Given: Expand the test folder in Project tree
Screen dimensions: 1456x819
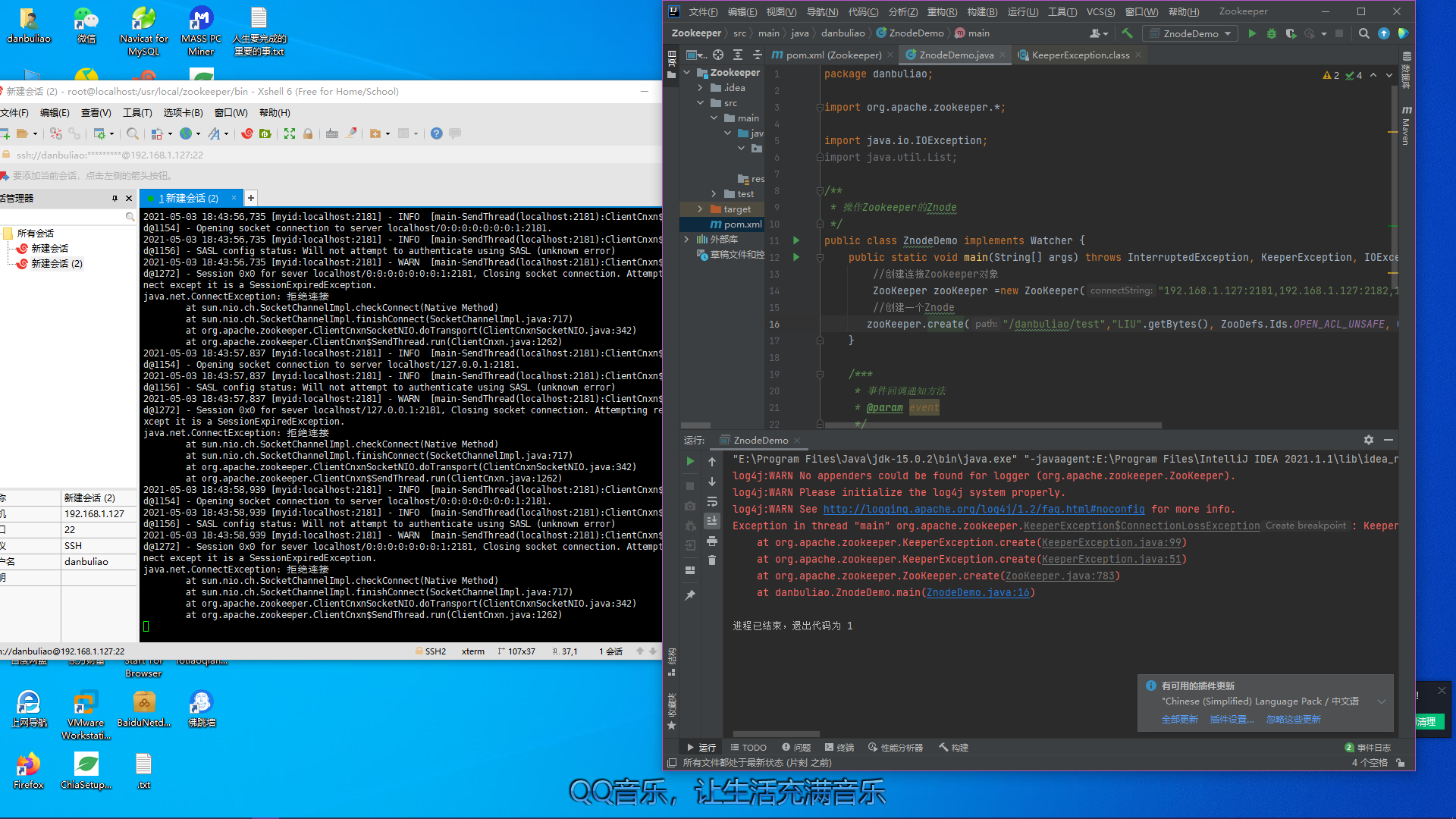Looking at the screenshot, I should coord(714,194).
